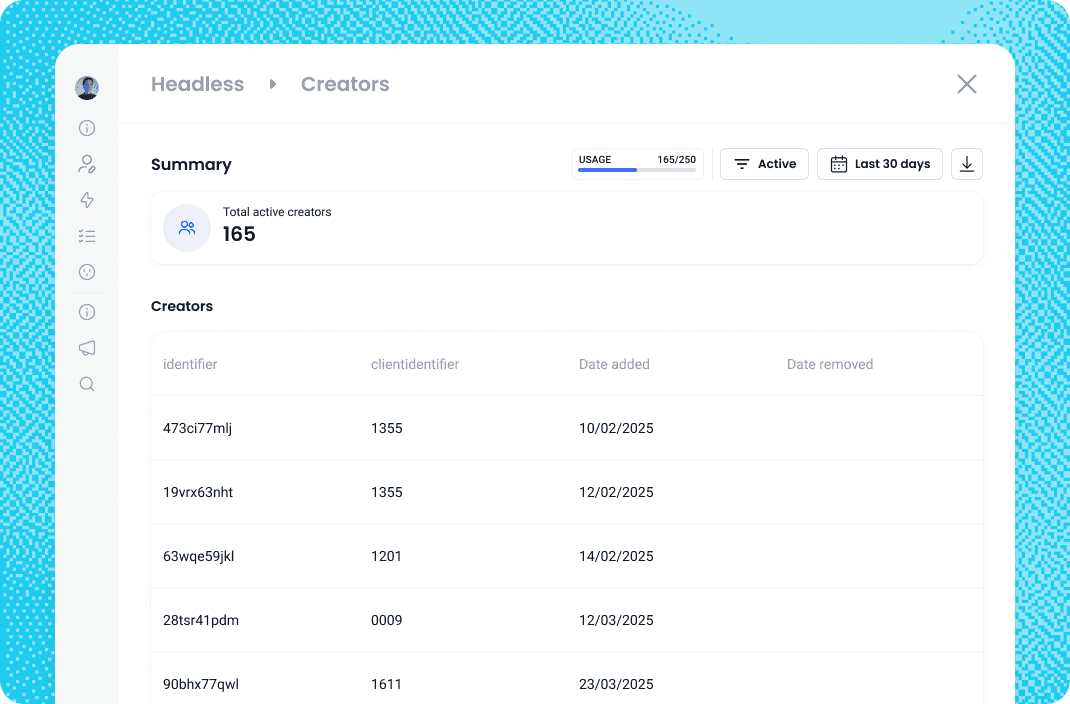
Task: Click date added 23/03/2025
Action: [616, 684]
